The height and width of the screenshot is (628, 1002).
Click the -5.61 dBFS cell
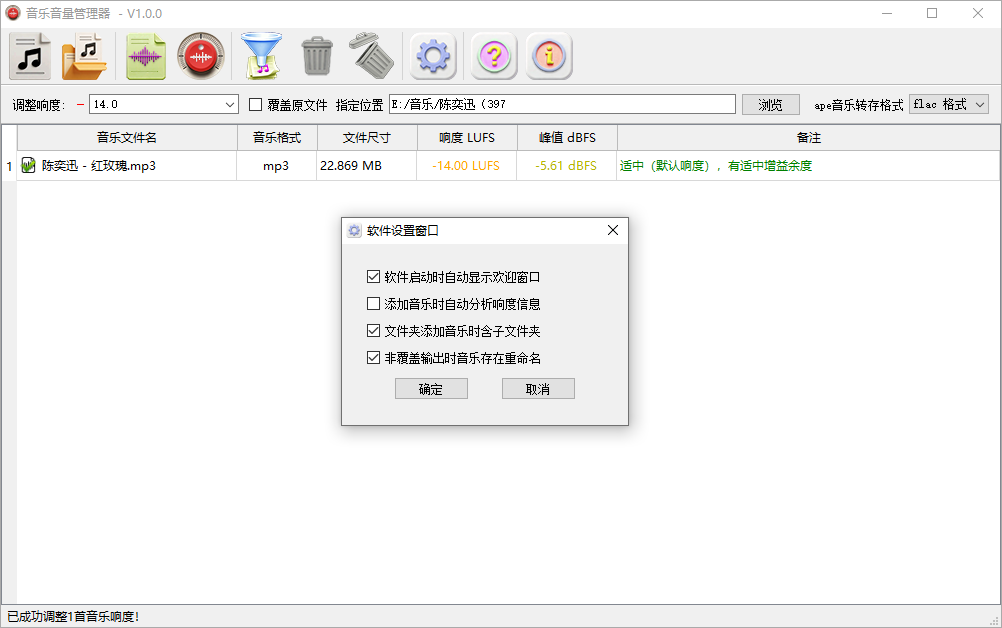click(x=566, y=165)
